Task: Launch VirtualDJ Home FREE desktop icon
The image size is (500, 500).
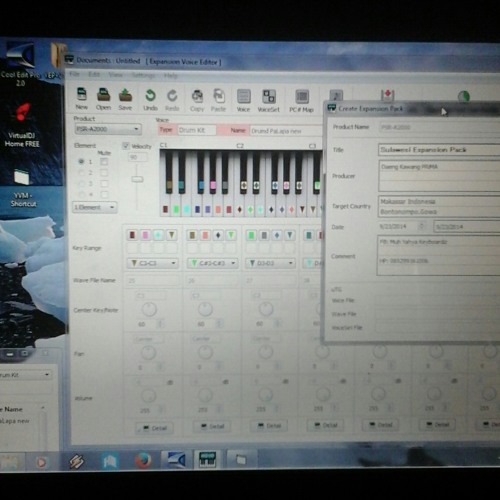Action: coord(22,125)
